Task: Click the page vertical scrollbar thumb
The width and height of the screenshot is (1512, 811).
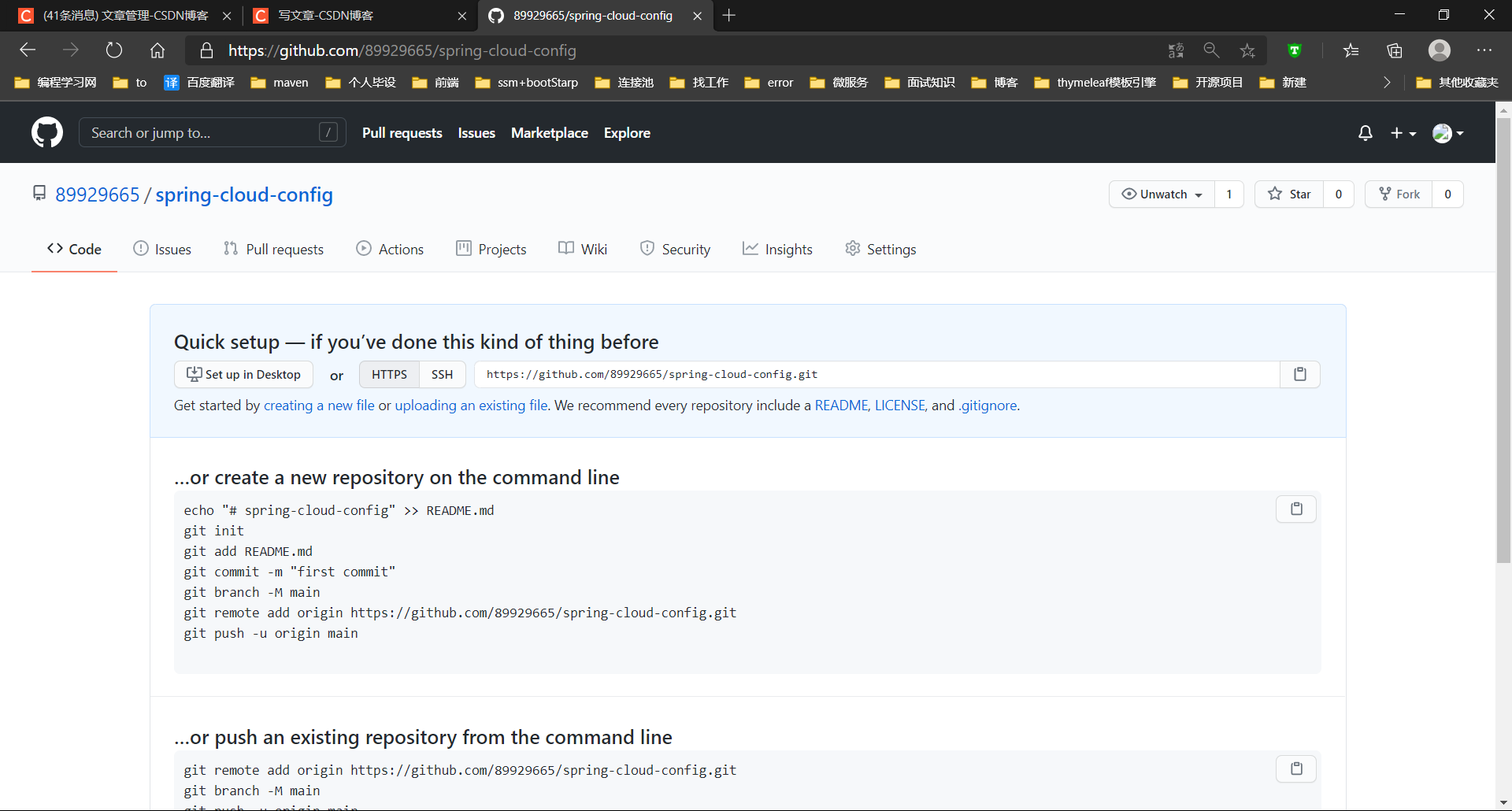Action: (x=1503, y=340)
